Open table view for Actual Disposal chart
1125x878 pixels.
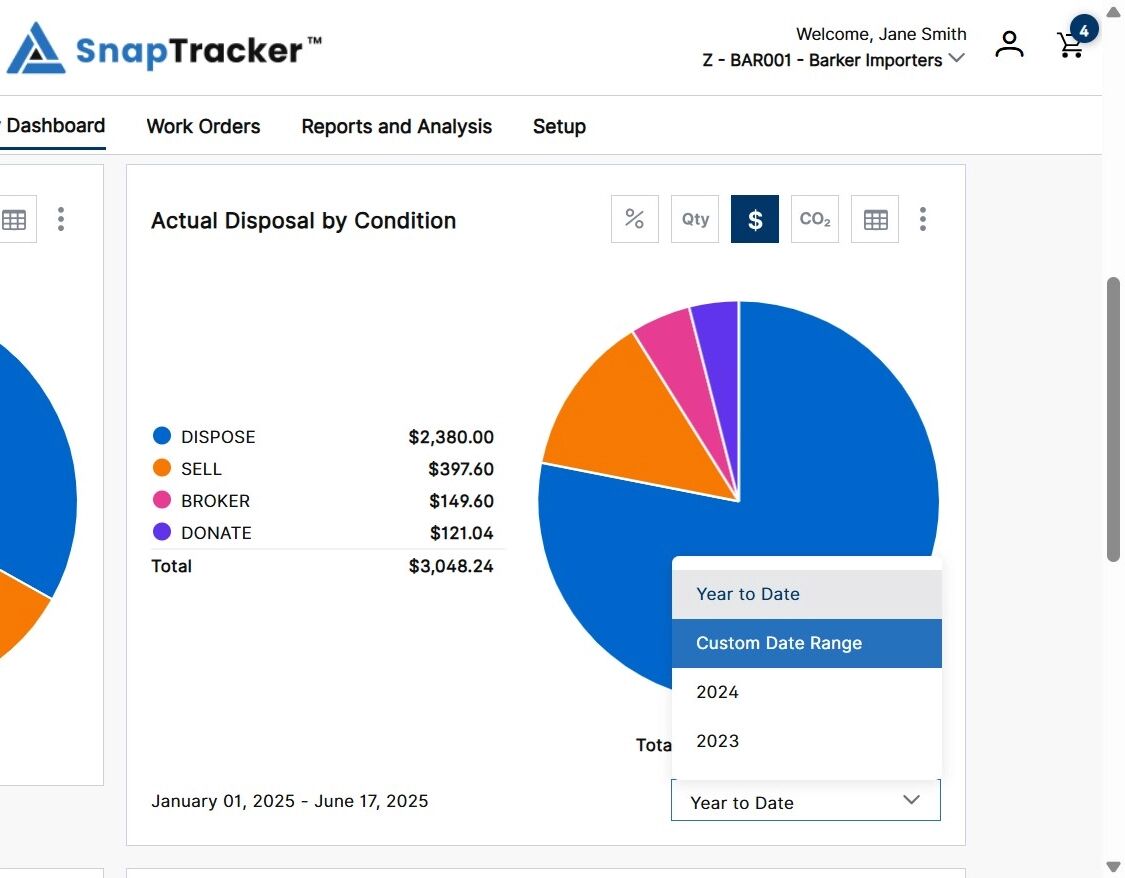(875, 219)
